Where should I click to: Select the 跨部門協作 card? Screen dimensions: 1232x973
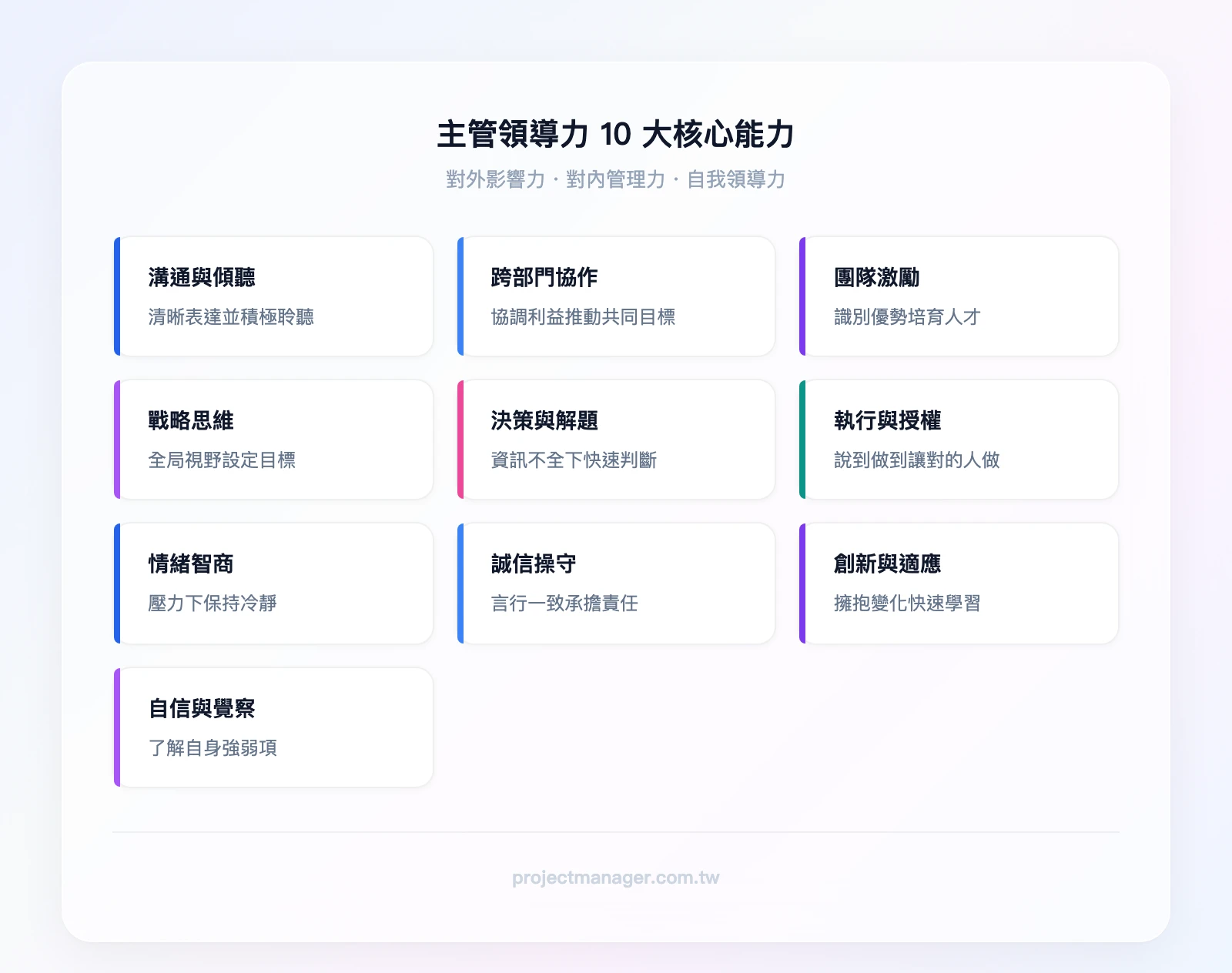[x=616, y=296]
